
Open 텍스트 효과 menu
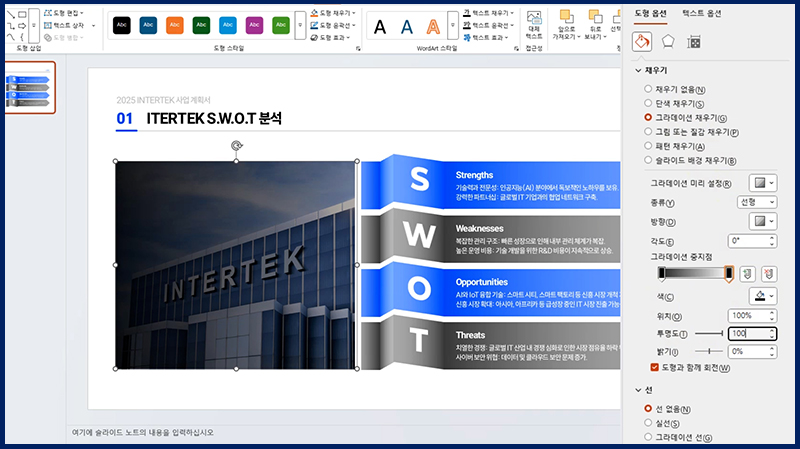486,37
